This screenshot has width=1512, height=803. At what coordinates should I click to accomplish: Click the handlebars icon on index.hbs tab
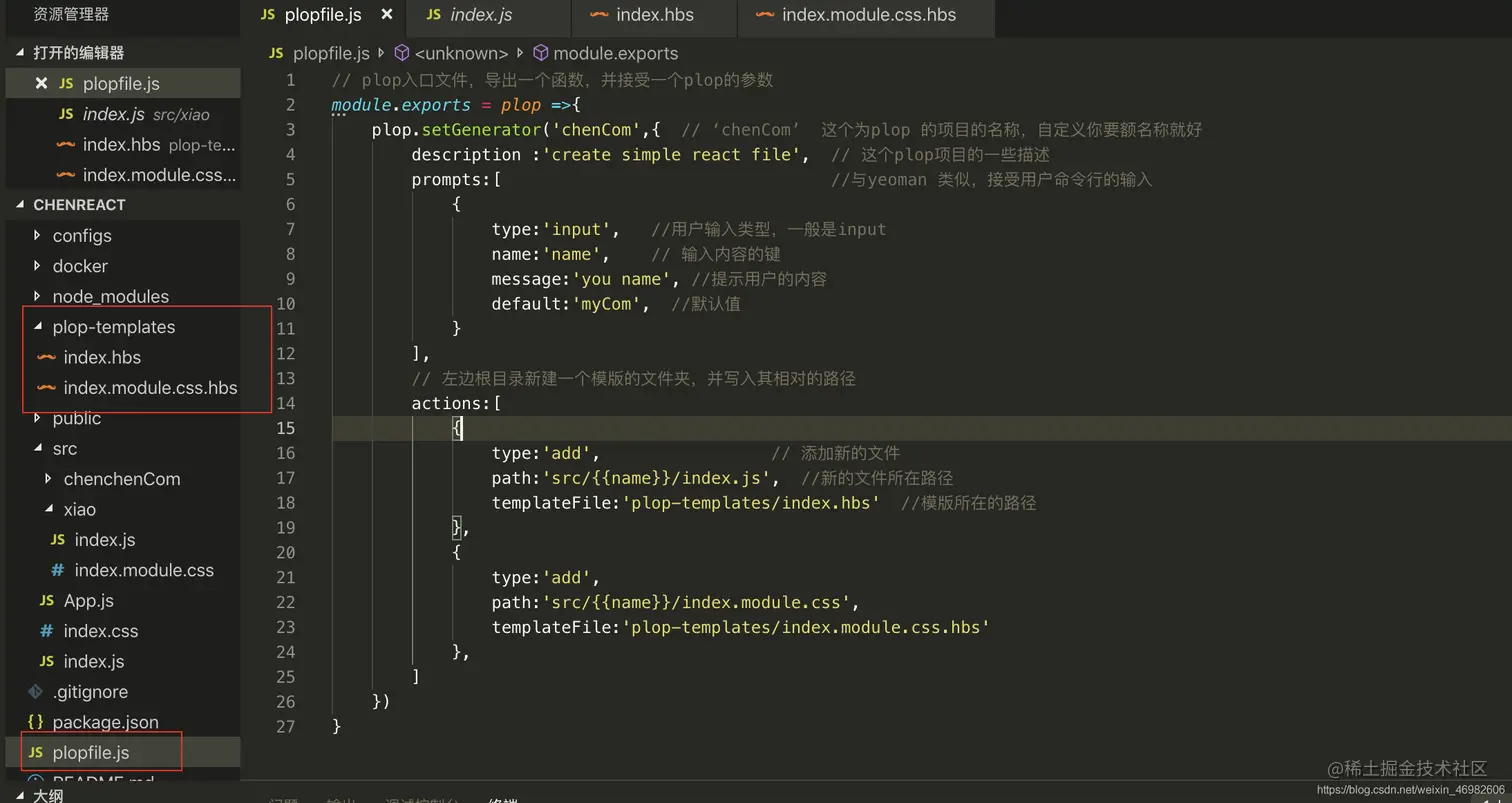pos(599,15)
